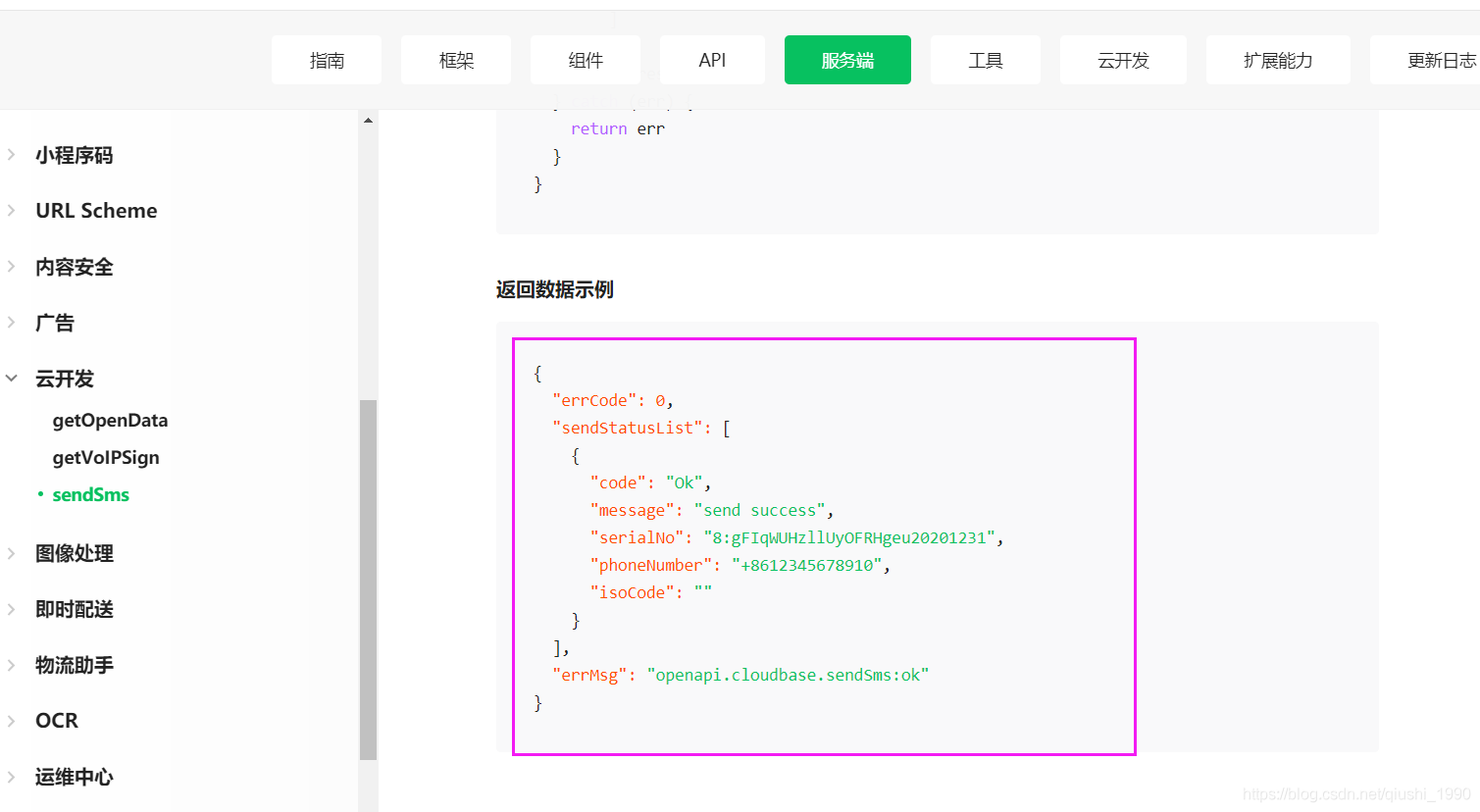Viewport: 1480px width, 812px height.
Task: Open the 组件 tab
Action: click(x=586, y=60)
